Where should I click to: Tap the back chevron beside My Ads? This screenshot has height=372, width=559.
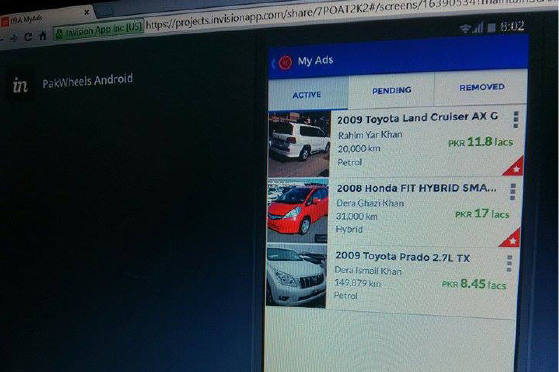(273, 64)
